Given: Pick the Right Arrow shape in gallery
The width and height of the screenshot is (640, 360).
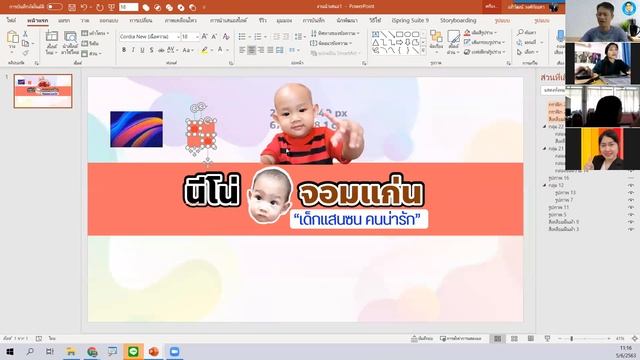Looking at the screenshot, I should 400,42.
